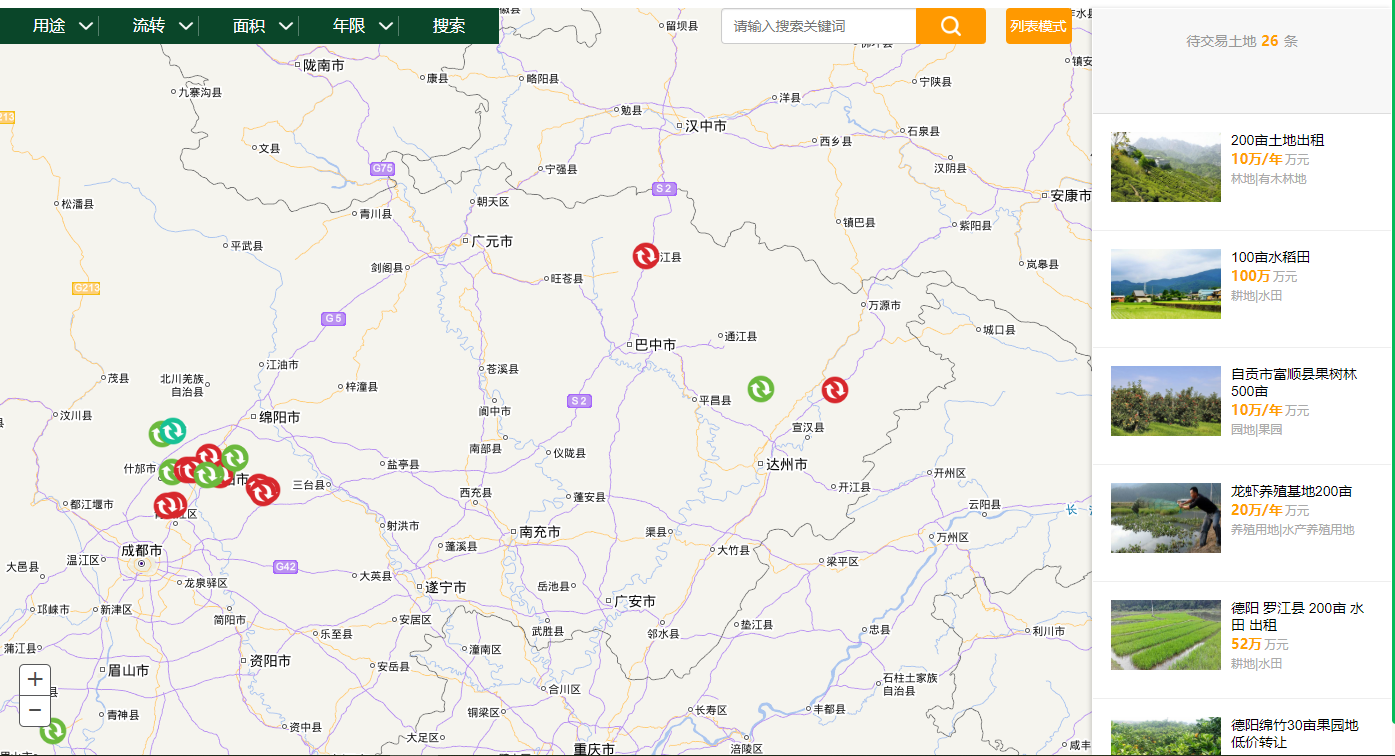1395x756 pixels.
Task: Zoom in the map with plus button
Action: click(35, 680)
